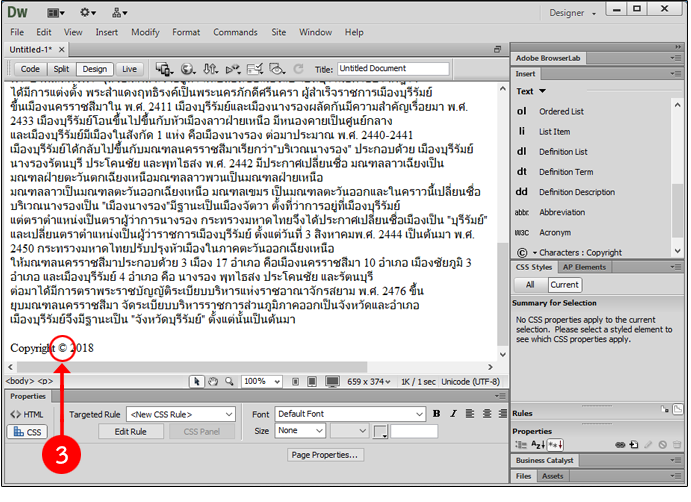Select the Hand tool in status bar
The height and width of the screenshot is (502, 691).
[212, 381]
